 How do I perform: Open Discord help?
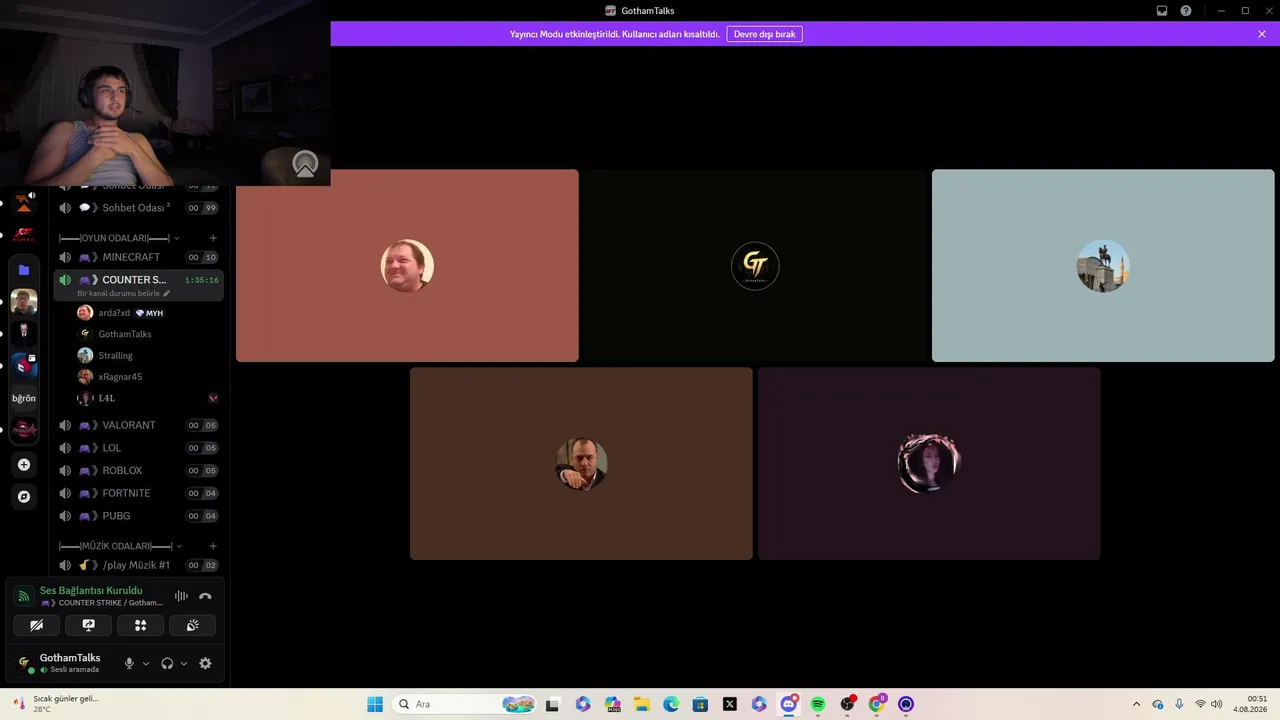1186,11
